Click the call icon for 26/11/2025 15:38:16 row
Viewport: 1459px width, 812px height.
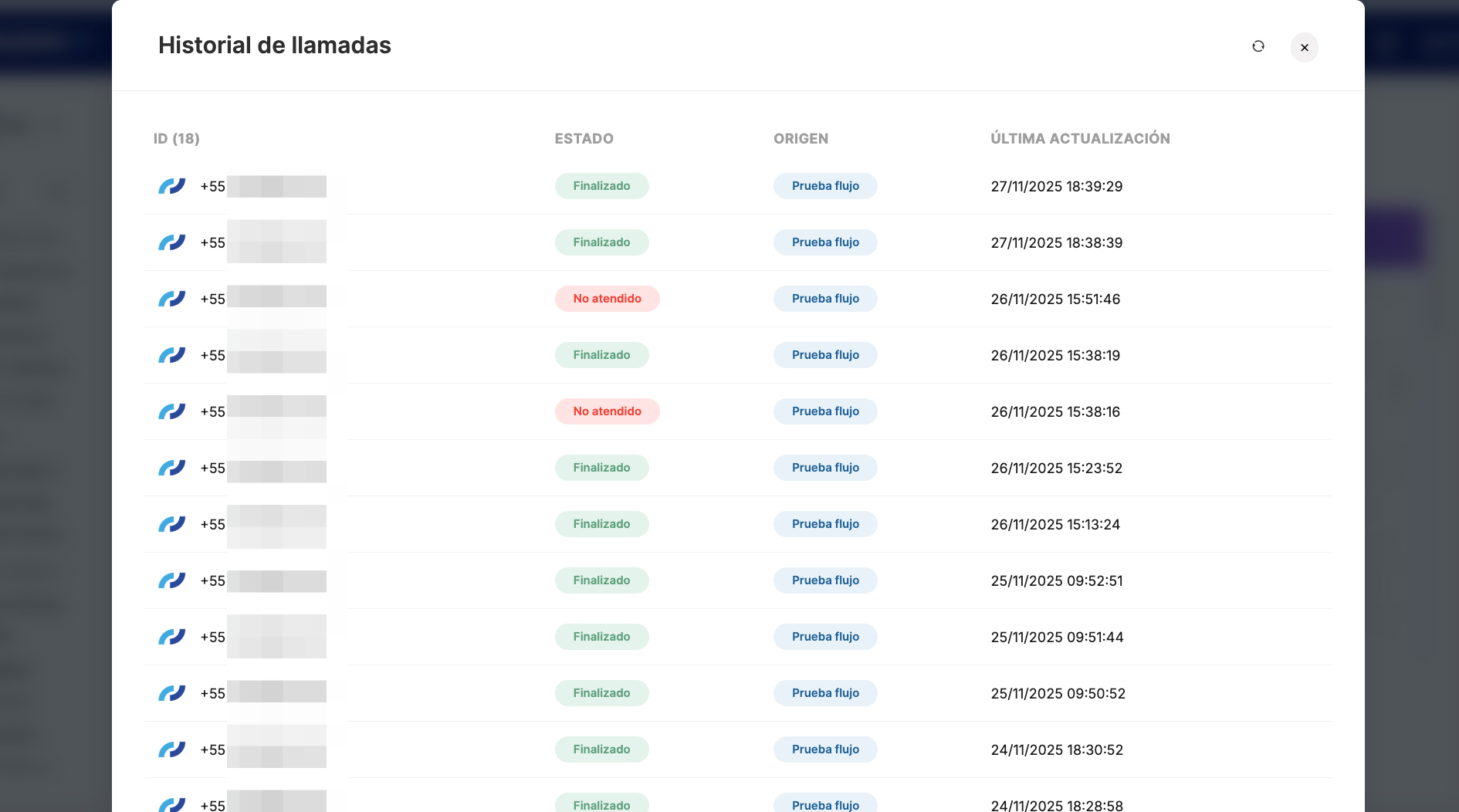(x=171, y=411)
